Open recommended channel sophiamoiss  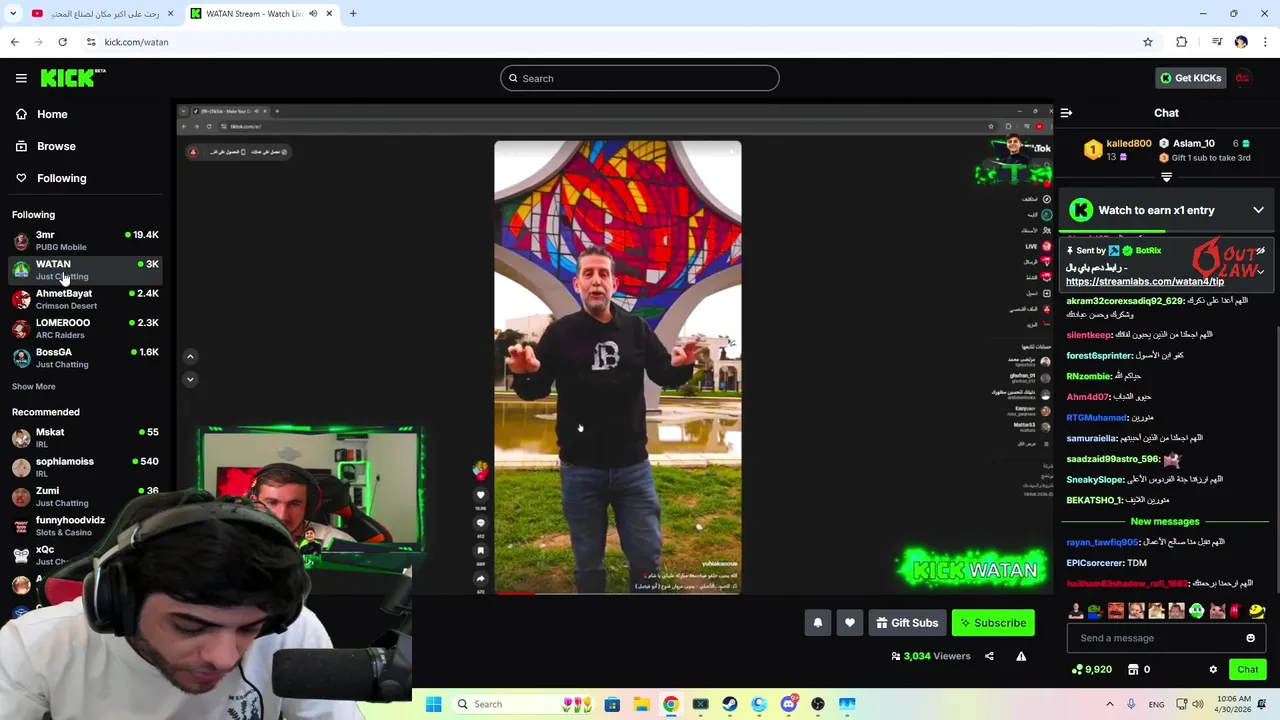coord(85,467)
